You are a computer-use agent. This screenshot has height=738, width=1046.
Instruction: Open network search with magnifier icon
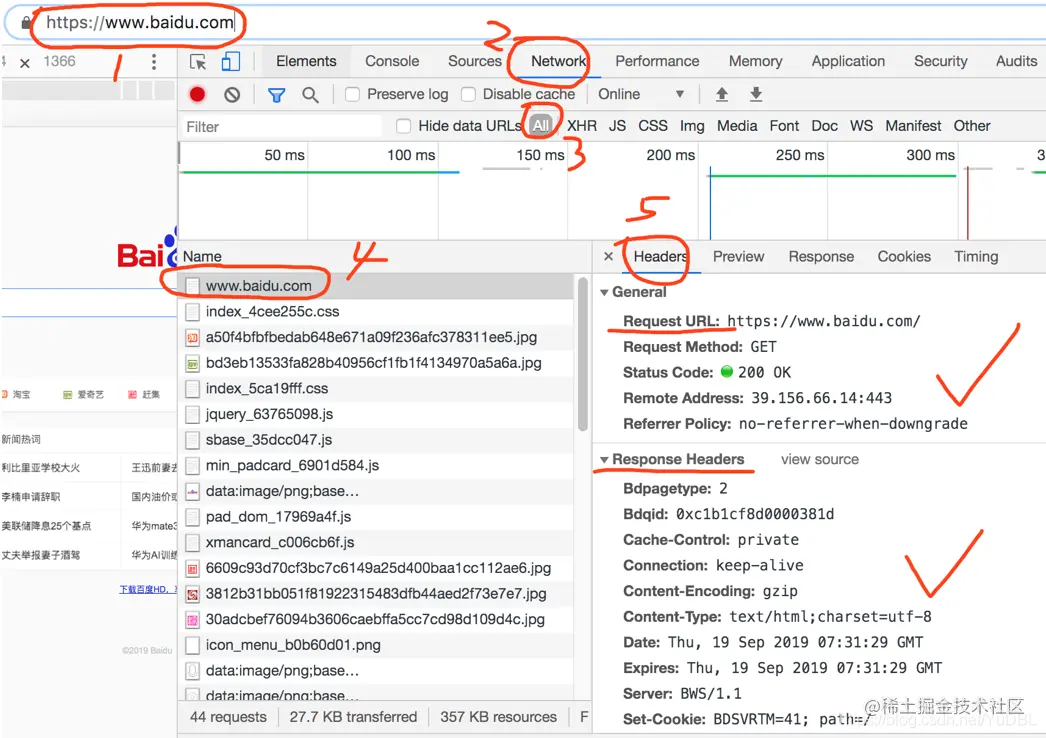pyautogui.click(x=310, y=95)
